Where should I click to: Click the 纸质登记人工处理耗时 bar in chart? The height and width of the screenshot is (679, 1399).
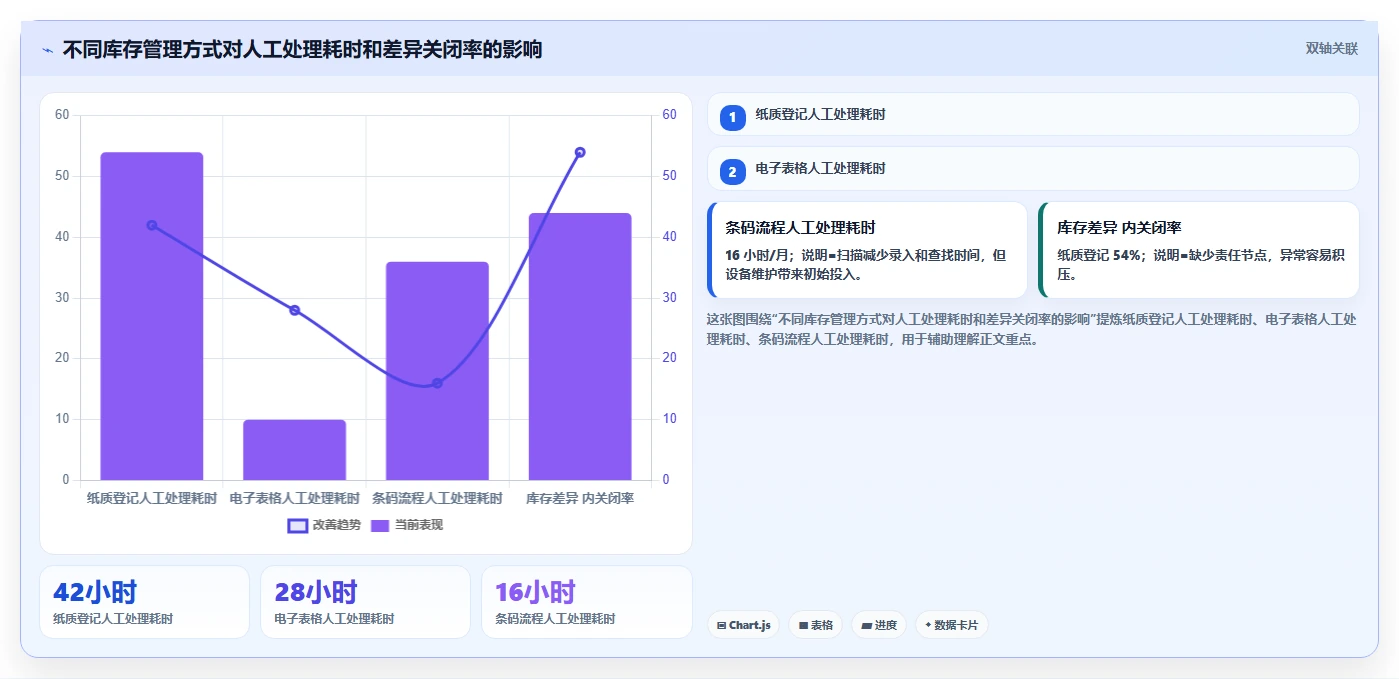tap(152, 316)
